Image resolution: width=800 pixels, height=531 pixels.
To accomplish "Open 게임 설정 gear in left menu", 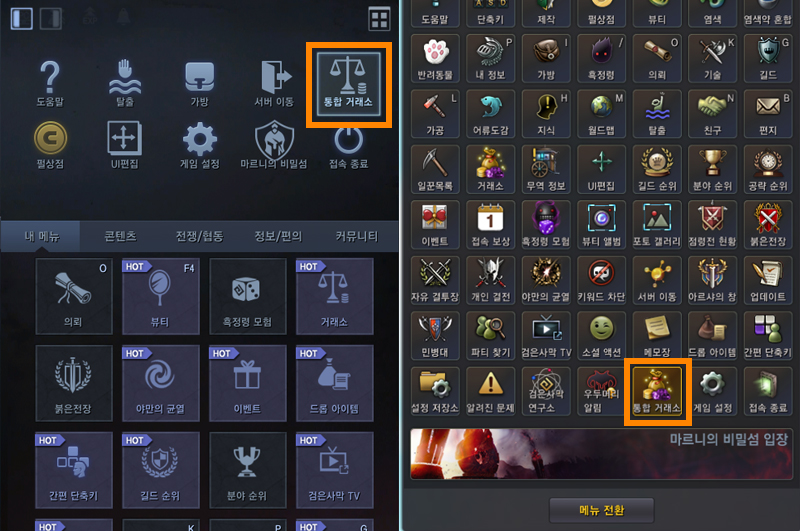I will 199,145.
